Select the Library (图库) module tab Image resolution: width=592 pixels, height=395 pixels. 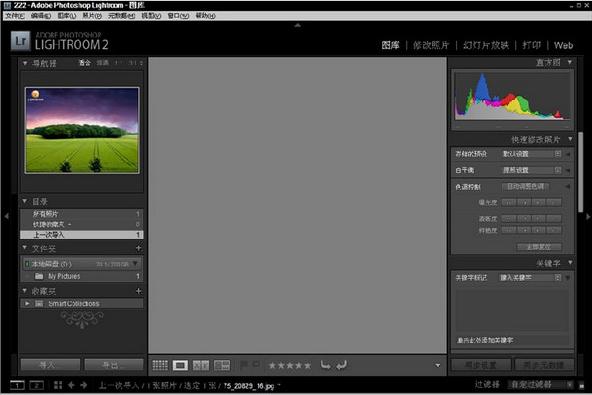click(390, 45)
